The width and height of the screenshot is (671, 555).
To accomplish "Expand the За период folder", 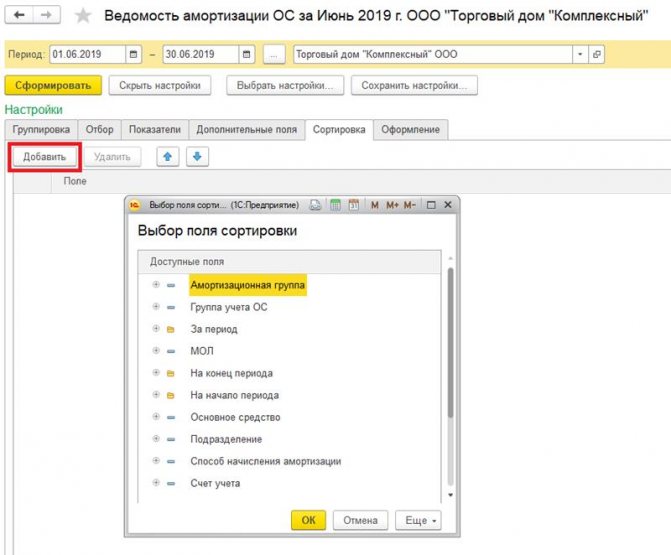I will [x=156, y=329].
